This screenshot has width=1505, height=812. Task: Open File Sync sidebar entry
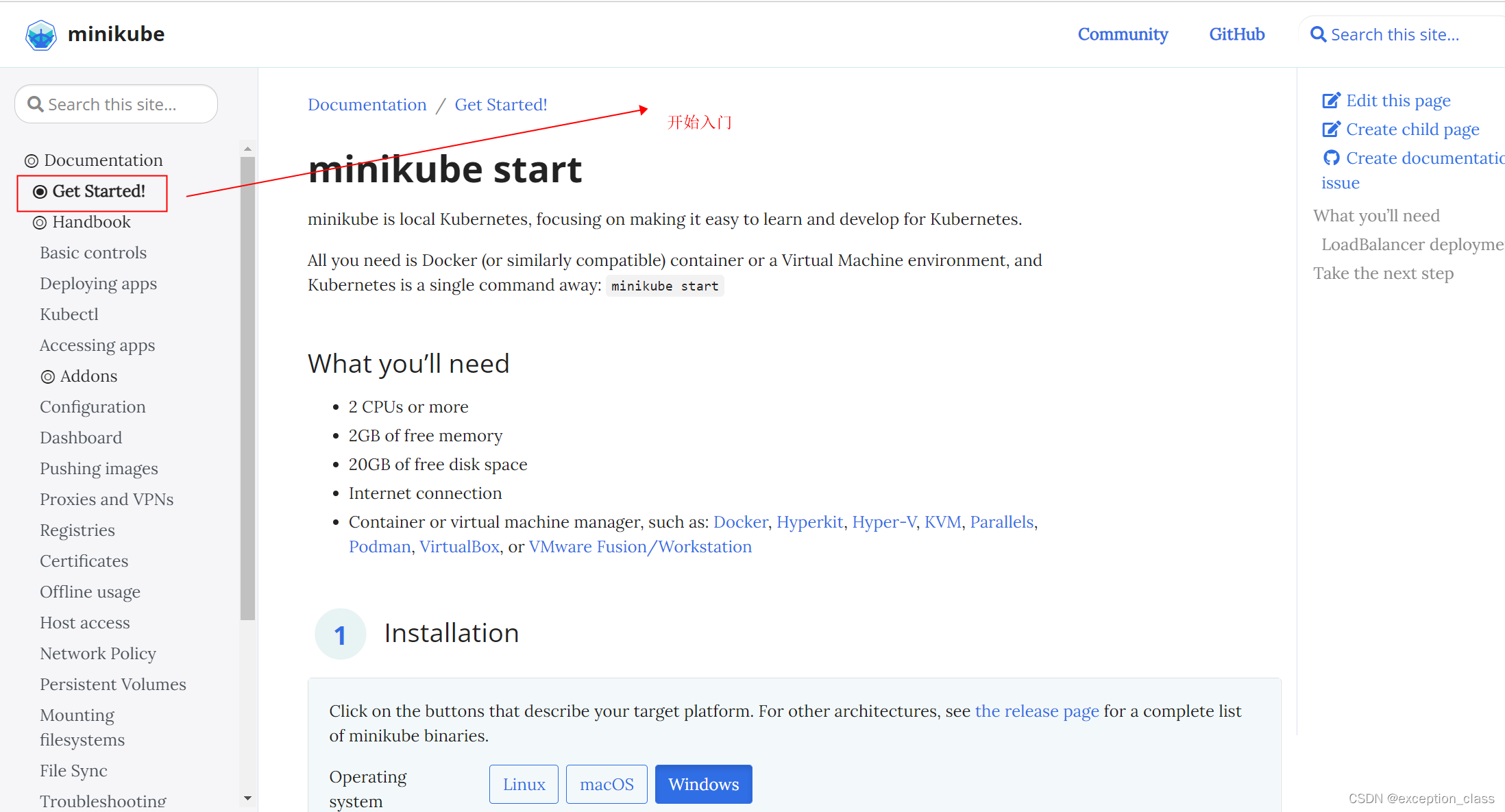73,771
